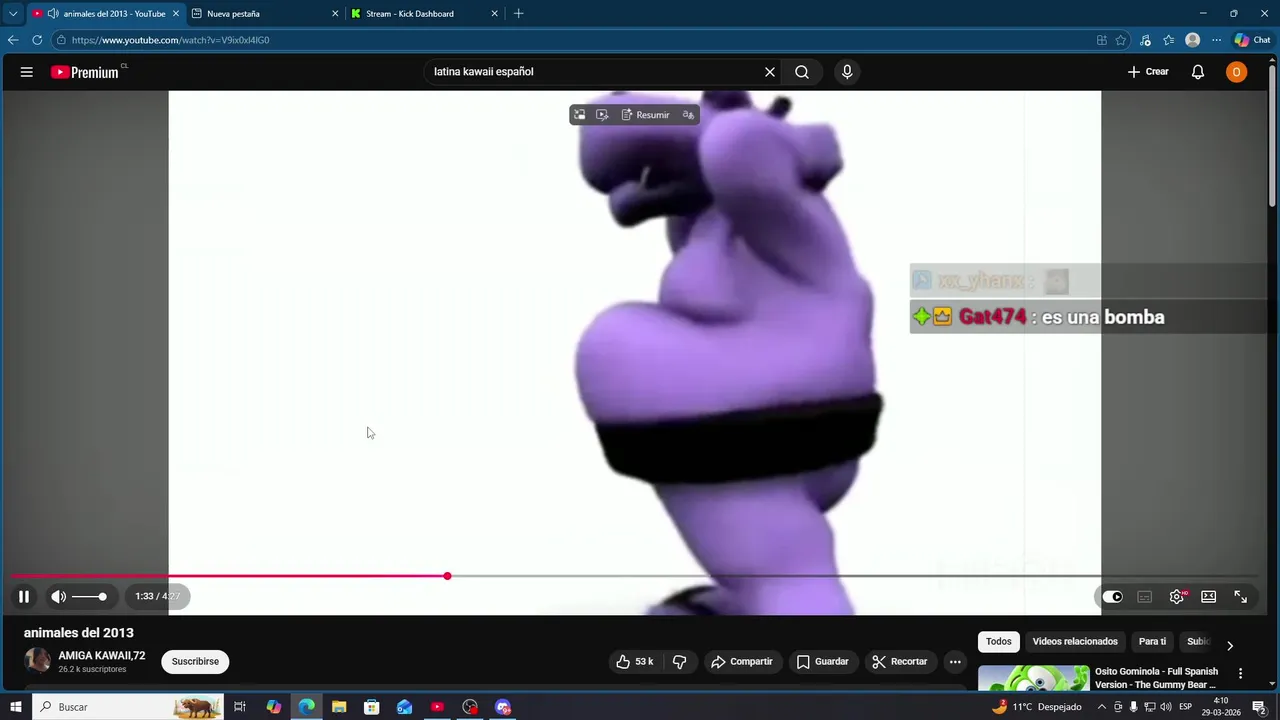This screenshot has height=720, width=1280.
Task: Click the Recortar clip button
Action: click(899, 662)
